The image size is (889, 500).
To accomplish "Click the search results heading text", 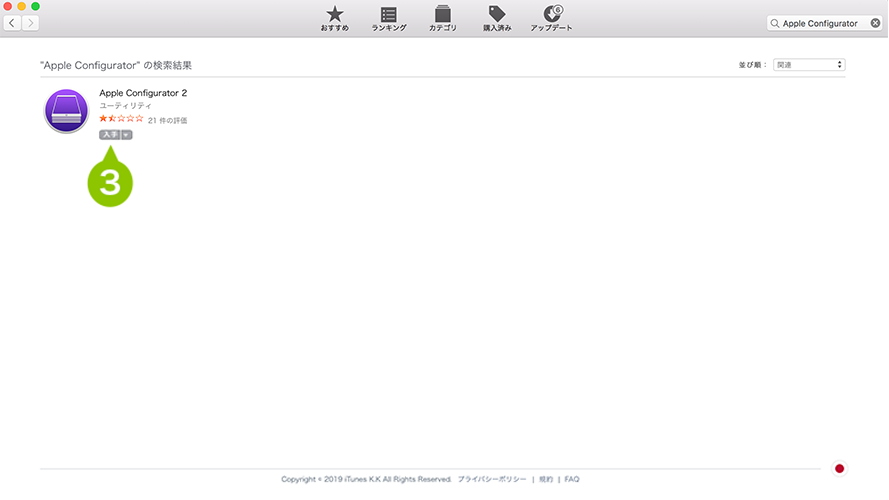I will (116, 65).
